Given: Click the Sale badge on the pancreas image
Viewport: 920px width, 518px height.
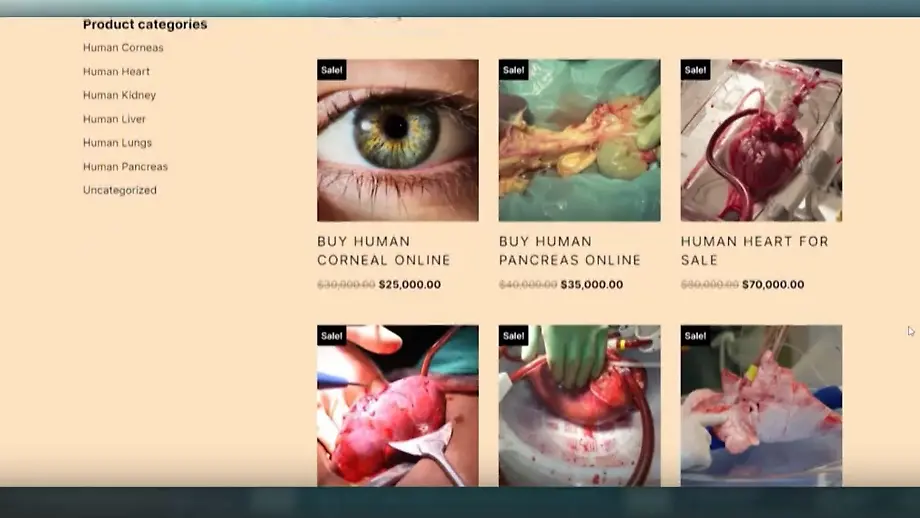Looking at the screenshot, I should click(x=513, y=70).
